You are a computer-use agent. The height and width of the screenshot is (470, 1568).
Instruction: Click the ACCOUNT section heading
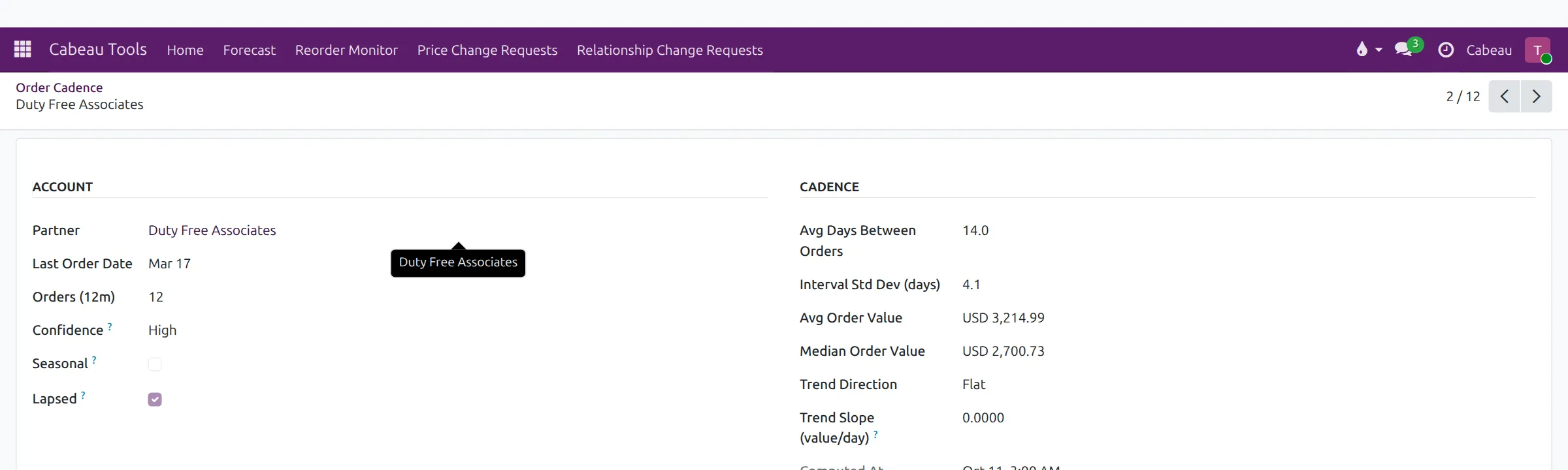63,187
